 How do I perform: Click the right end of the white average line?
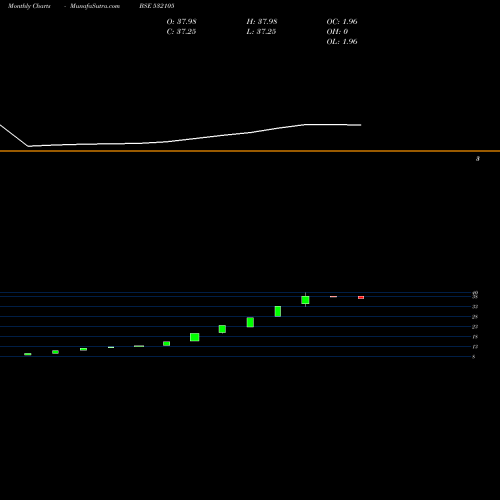361,125
